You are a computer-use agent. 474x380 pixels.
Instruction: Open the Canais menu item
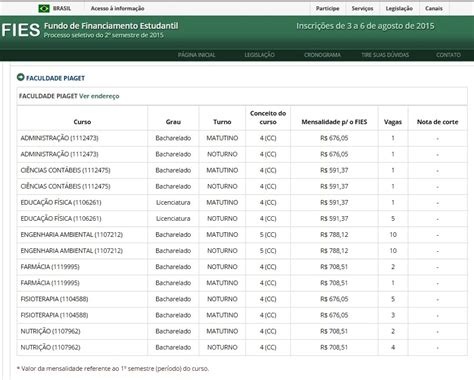[x=434, y=8]
